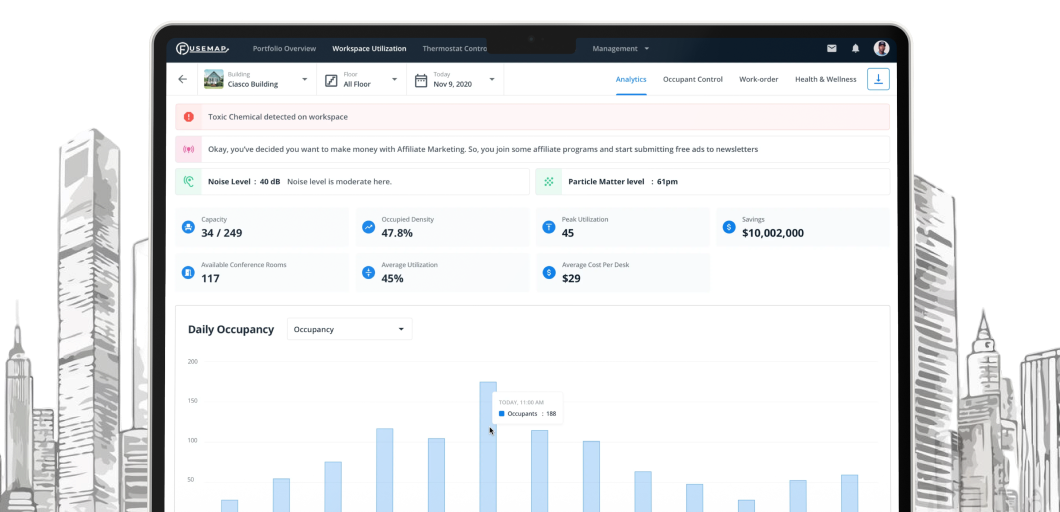The width and height of the screenshot is (1060, 512).
Task: Open the Occupancy chart type dropdown
Action: point(350,329)
